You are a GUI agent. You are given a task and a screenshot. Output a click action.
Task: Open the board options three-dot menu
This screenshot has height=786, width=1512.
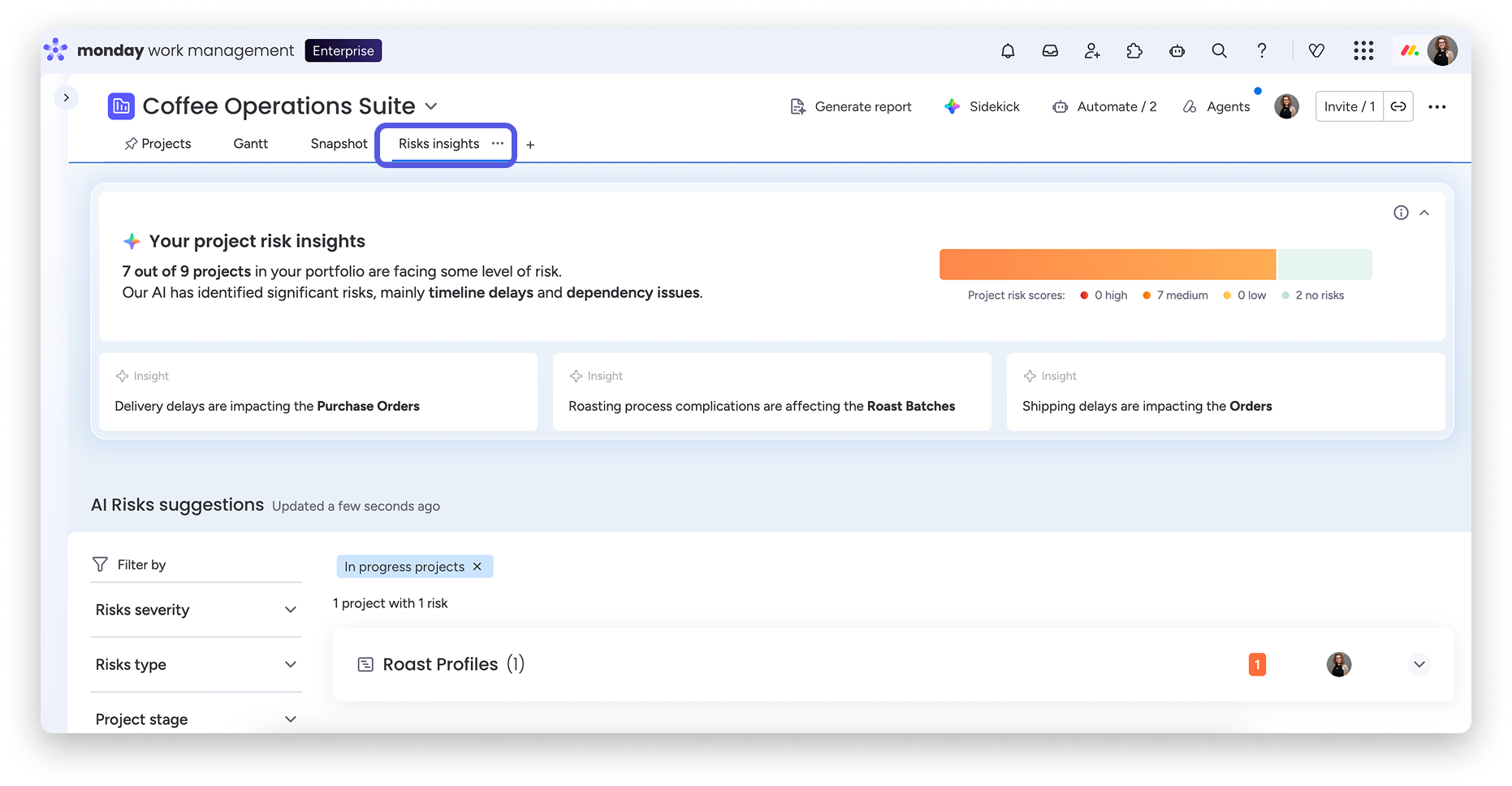click(x=1437, y=106)
